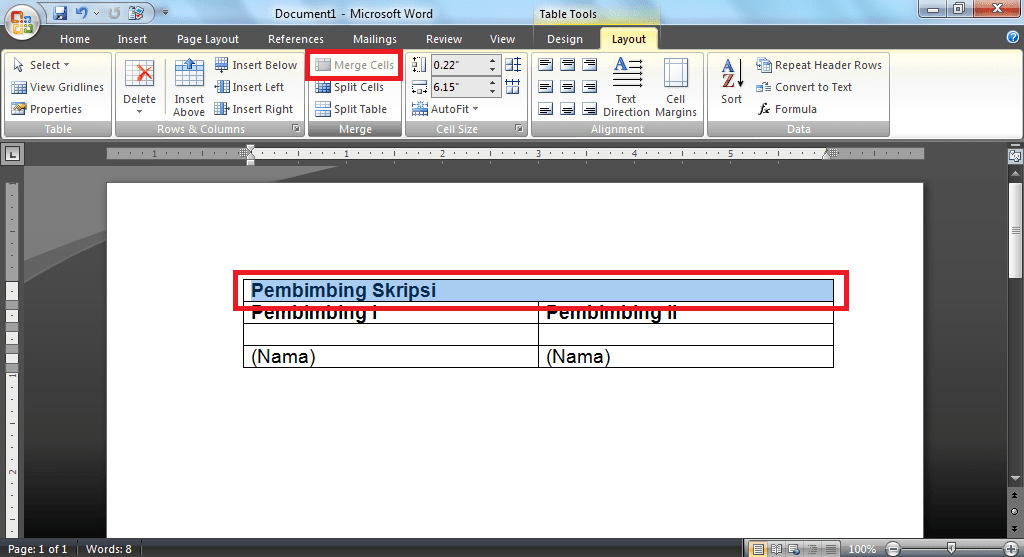
Task: Select Align Bottom Center
Action: [568, 109]
